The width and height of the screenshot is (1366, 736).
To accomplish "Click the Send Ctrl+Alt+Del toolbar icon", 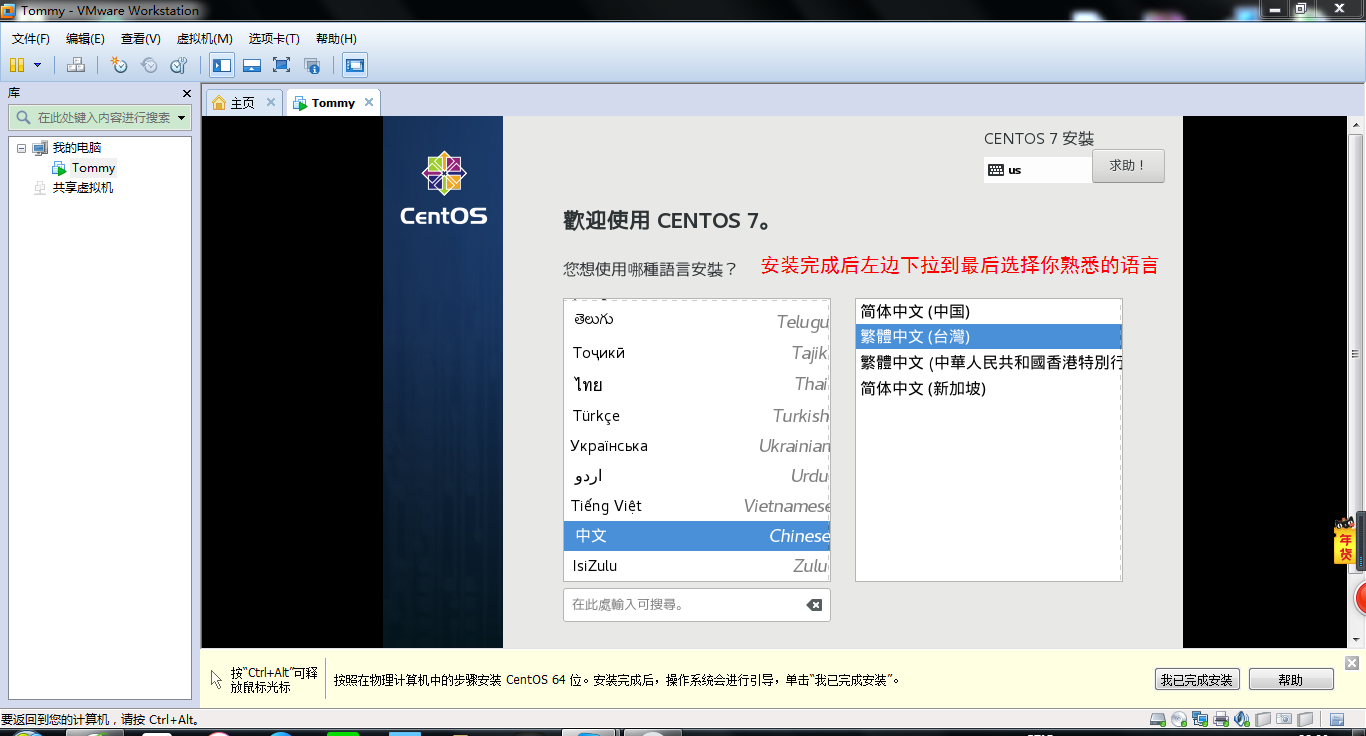I will (x=76, y=65).
